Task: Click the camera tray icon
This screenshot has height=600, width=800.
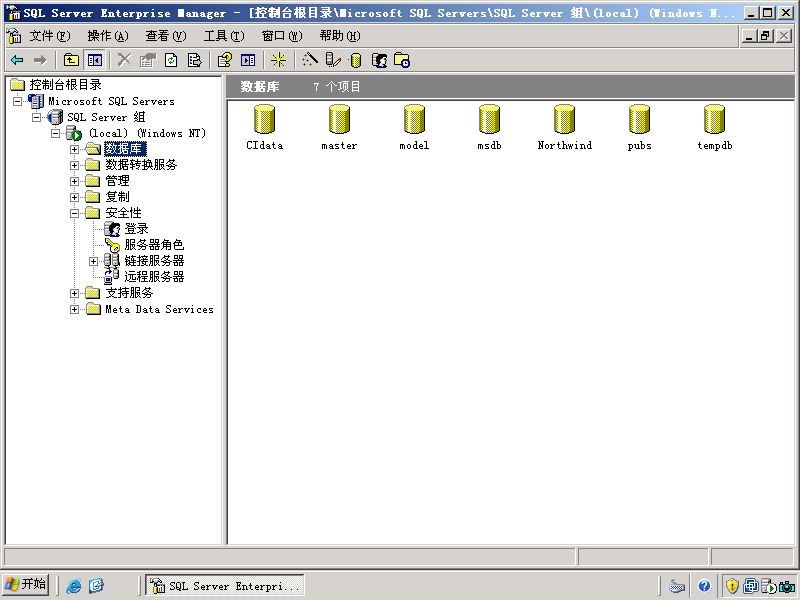Action: [x=787, y=586]
